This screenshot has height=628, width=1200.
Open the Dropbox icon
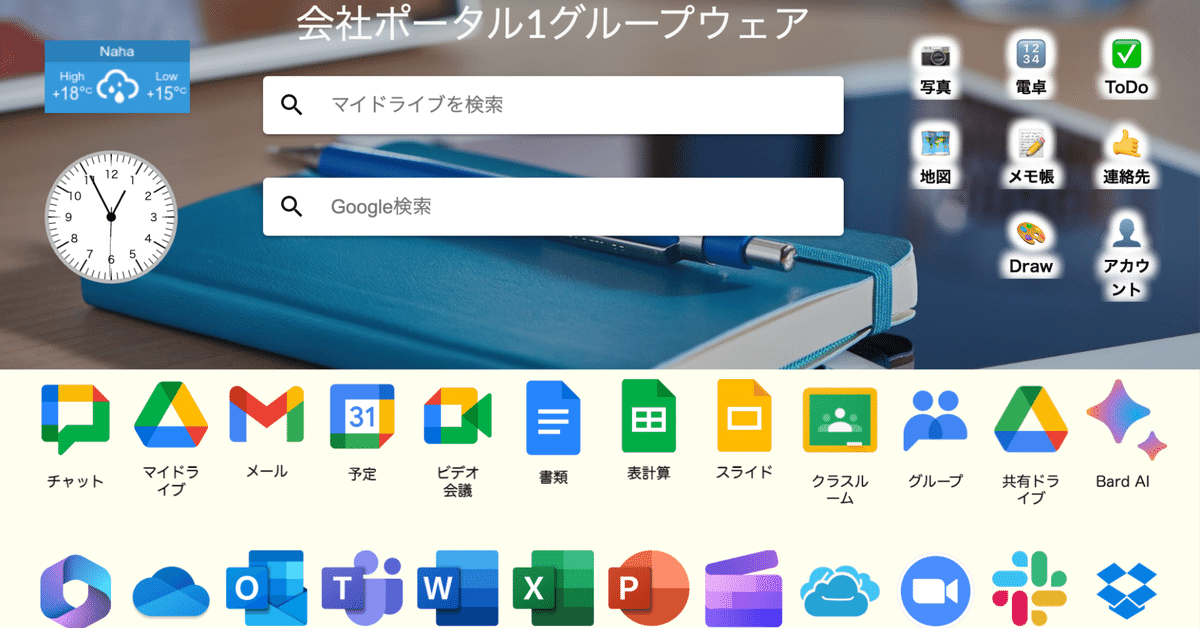(x=1127, y=590)
